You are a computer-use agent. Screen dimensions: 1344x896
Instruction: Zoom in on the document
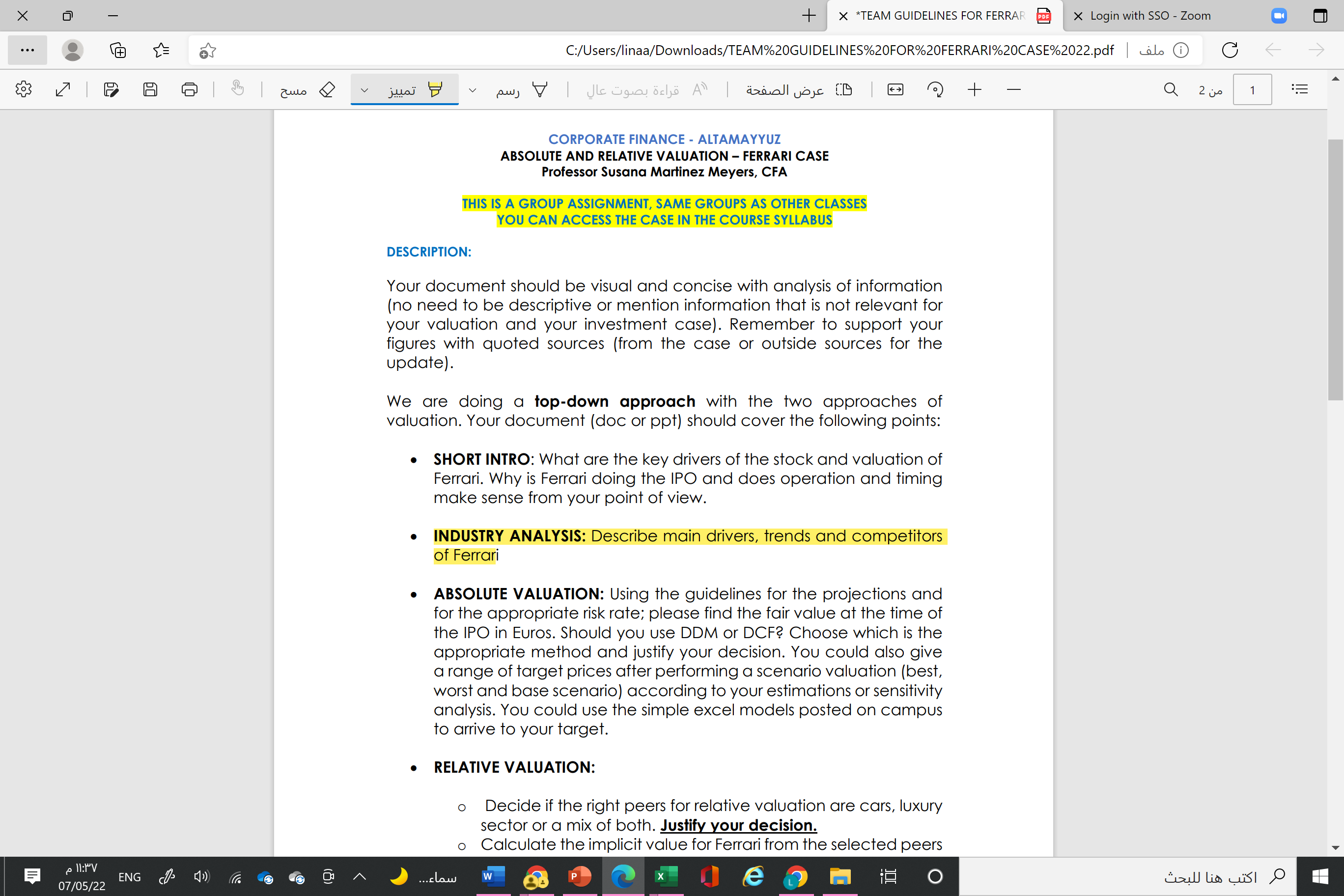(974, 89)
